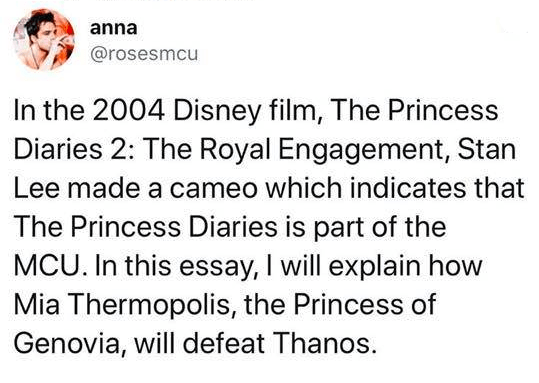Click the display name "anna"
The height and width of the screenshot is (383, 539).
tap(113, 28)
